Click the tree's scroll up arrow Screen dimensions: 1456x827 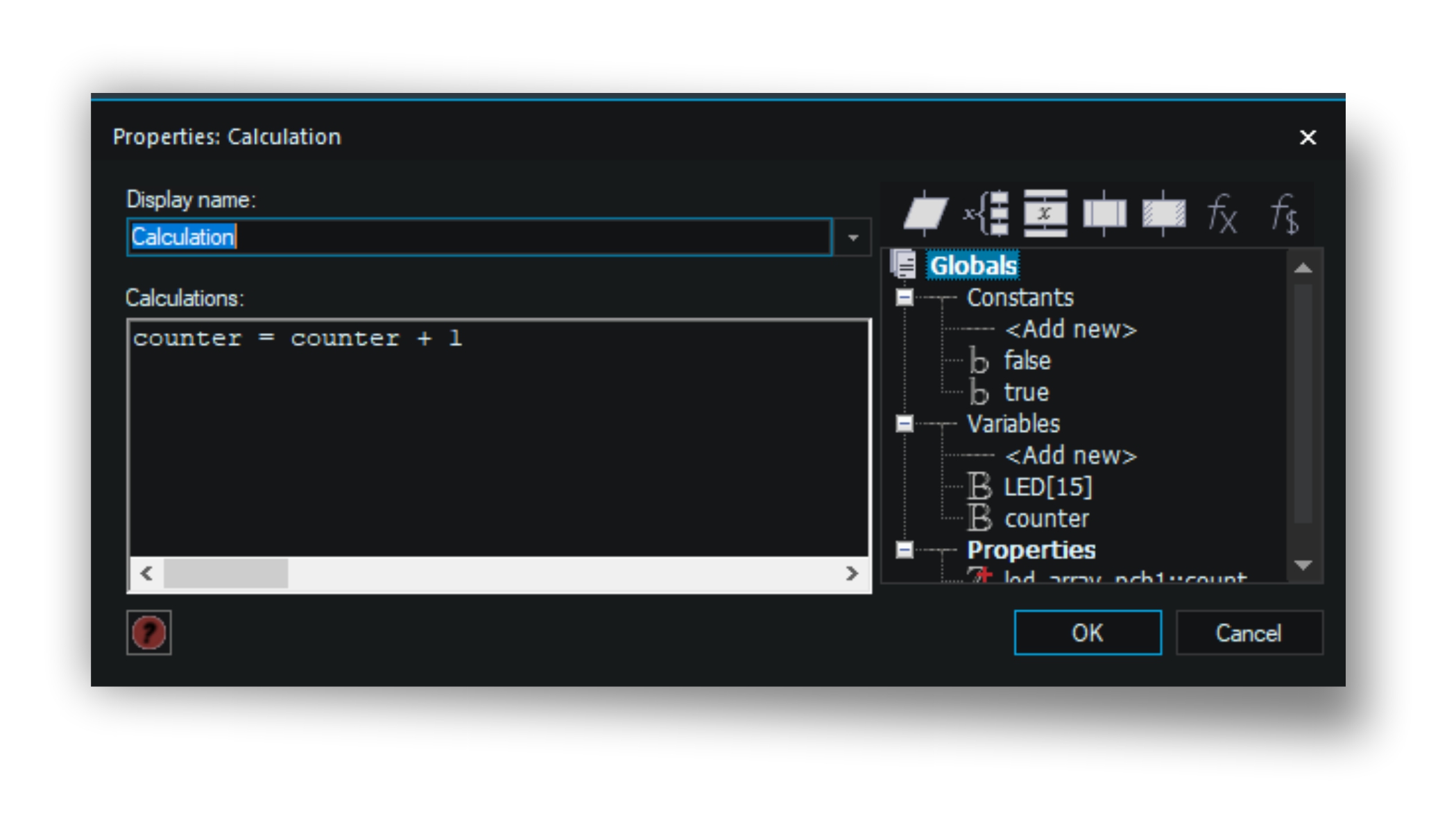click(x=1303, y=268)
